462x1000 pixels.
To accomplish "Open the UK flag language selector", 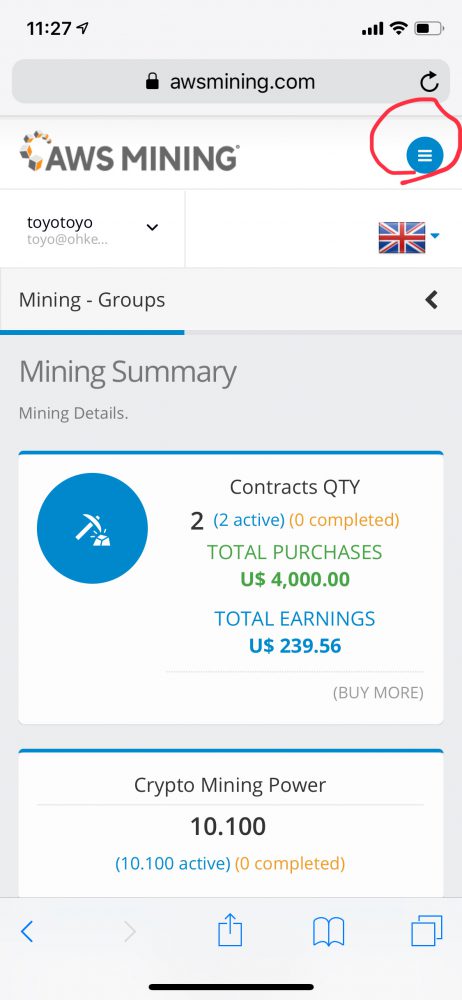I will pyautogui.click(x=408, y=237).
